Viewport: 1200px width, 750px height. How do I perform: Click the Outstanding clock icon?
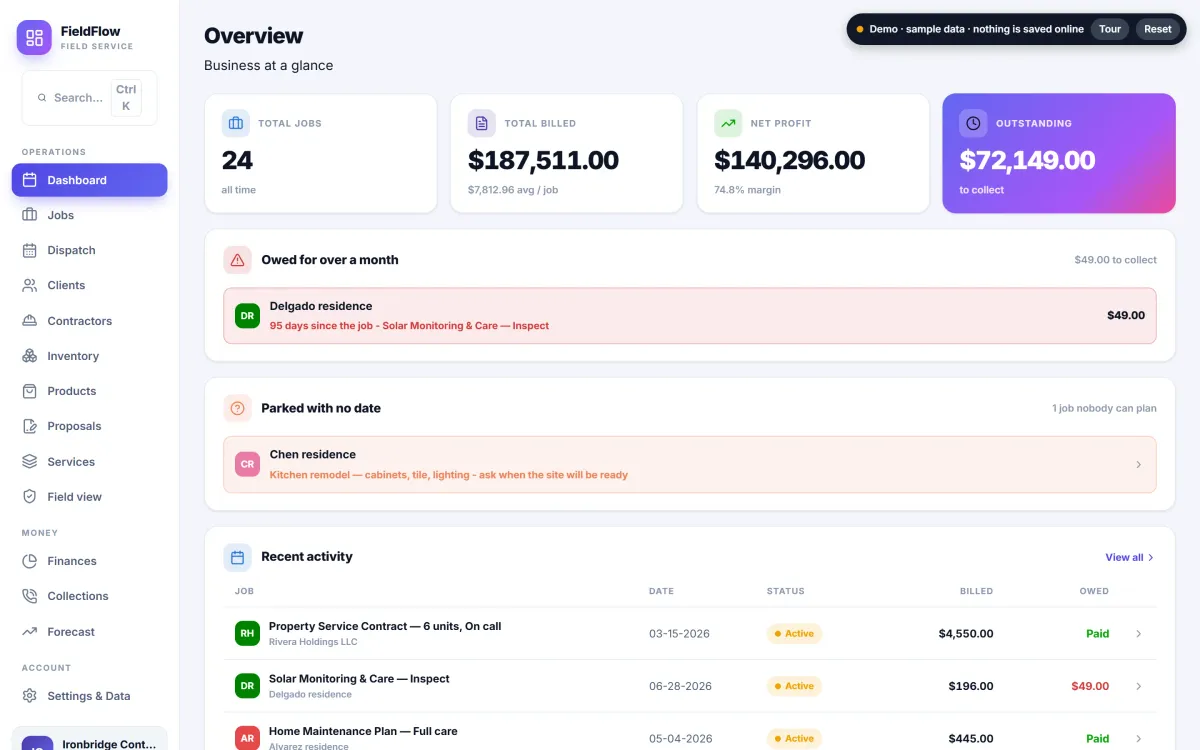point(973,123)
